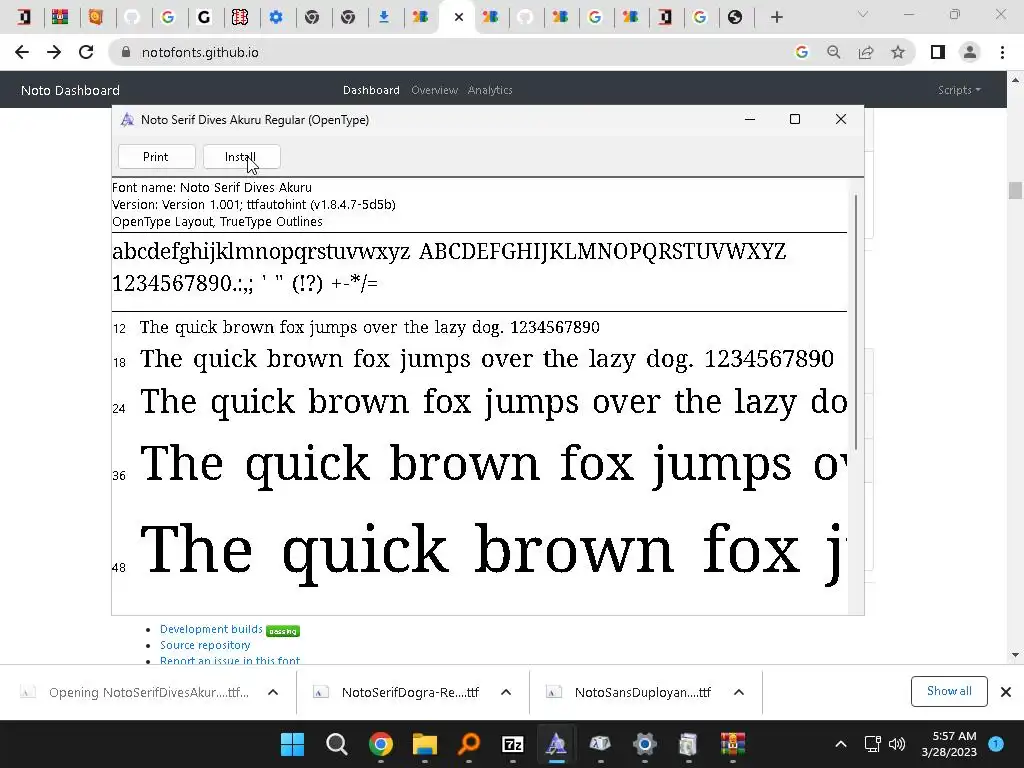Open the Source repository link

click(205, 645)
